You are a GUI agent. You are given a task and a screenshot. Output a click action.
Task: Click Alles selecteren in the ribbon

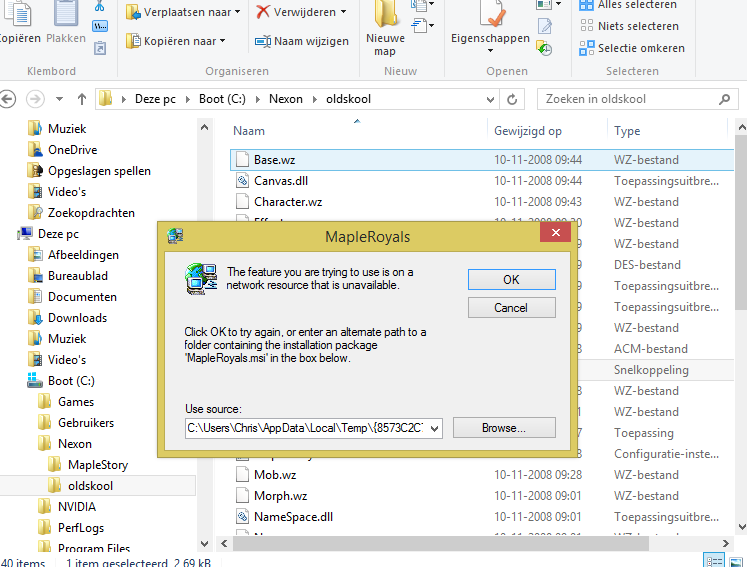(637, 5)
